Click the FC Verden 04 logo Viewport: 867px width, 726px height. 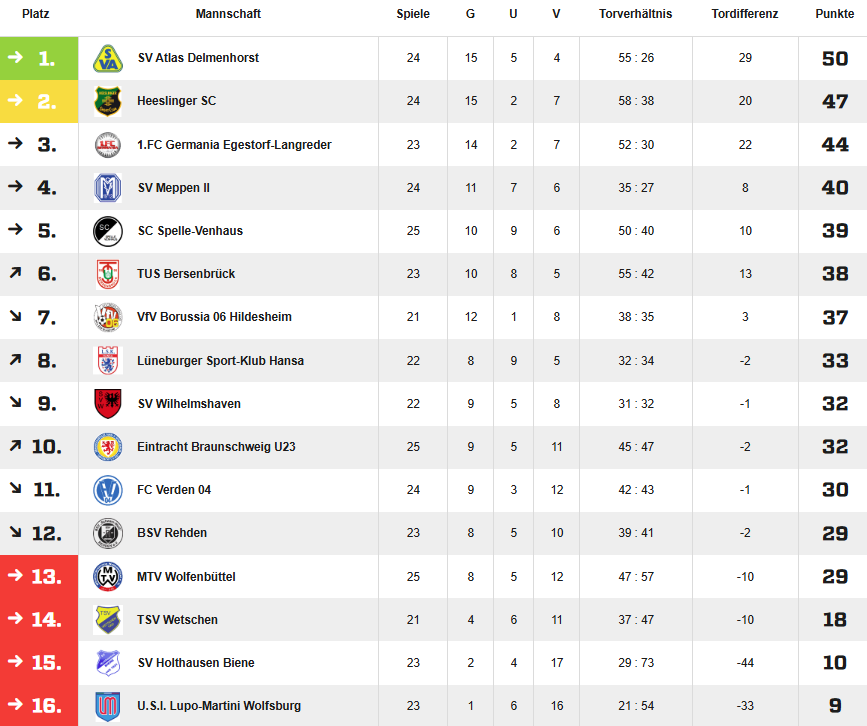click(107, 490)
